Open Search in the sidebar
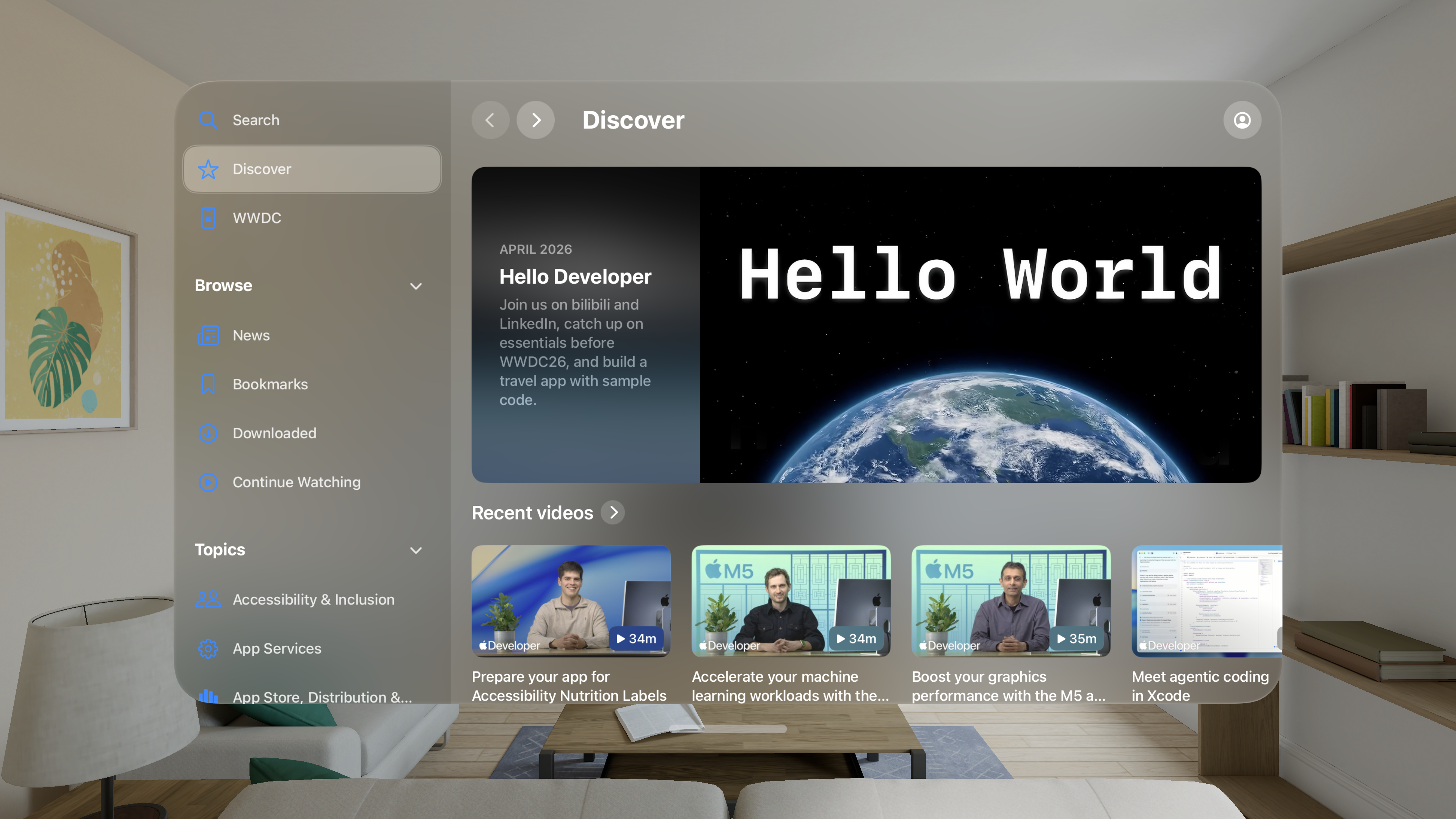 (x=312, y=120)
